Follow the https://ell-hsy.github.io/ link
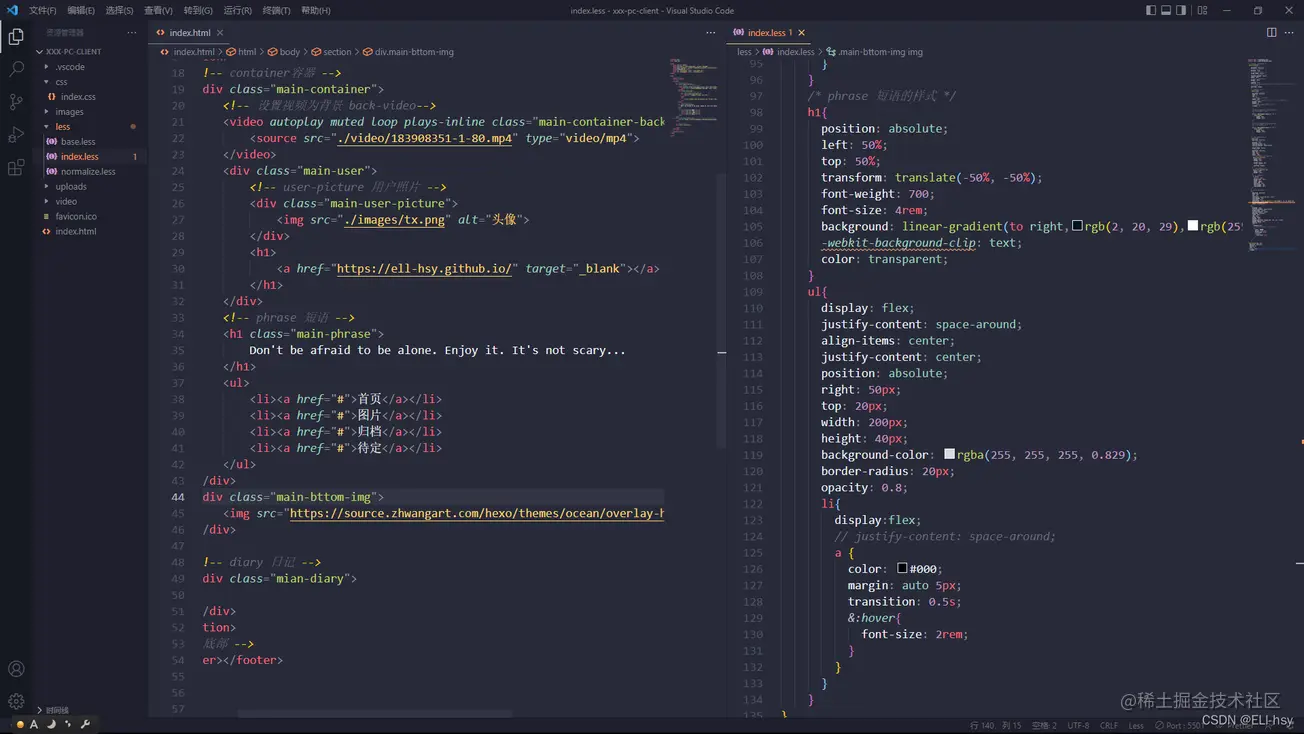1304x734 pixels. point(424,269)
